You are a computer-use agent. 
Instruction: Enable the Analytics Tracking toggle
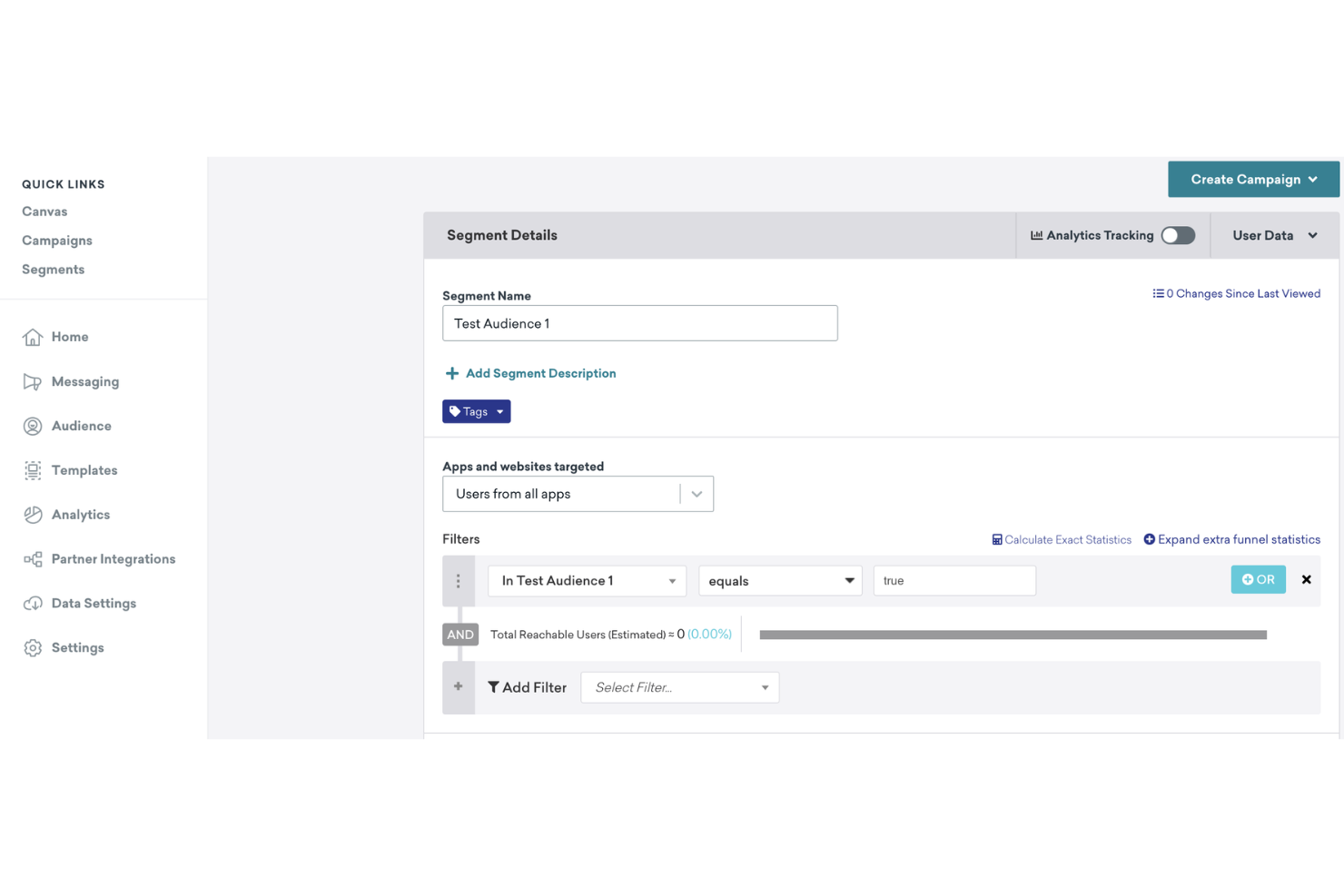(x=1178, y=235)
